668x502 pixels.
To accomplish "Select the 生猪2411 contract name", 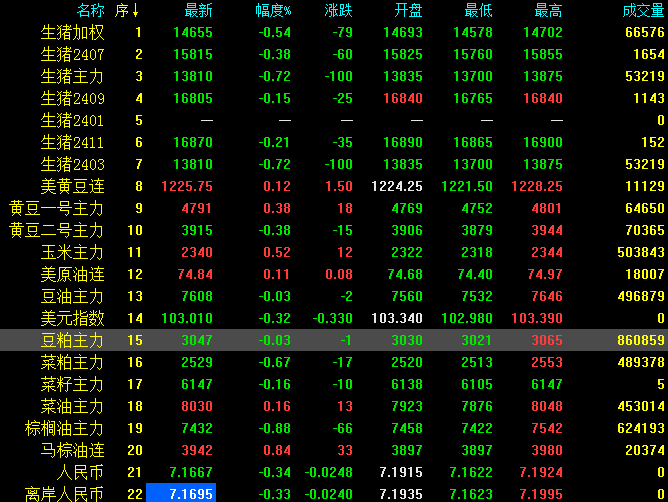I will [72, 142].
